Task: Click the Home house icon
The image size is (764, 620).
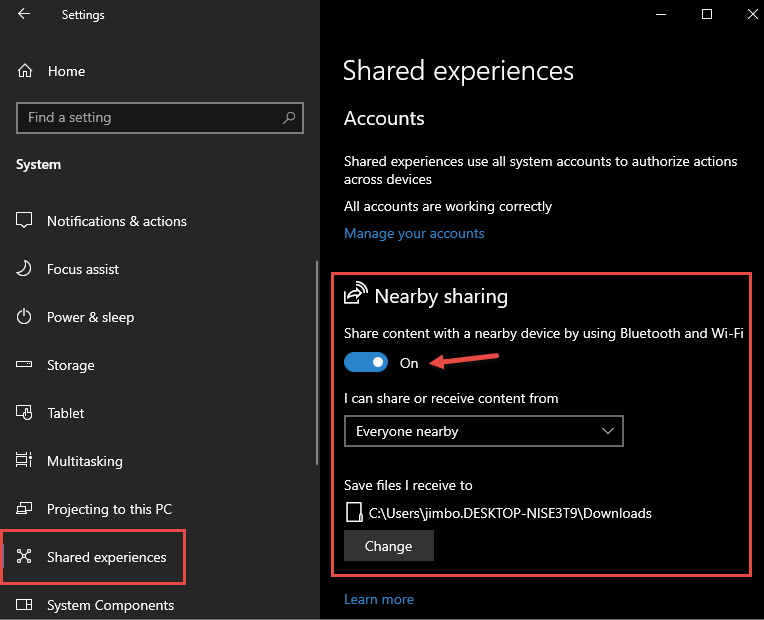Action: point(25,71)
